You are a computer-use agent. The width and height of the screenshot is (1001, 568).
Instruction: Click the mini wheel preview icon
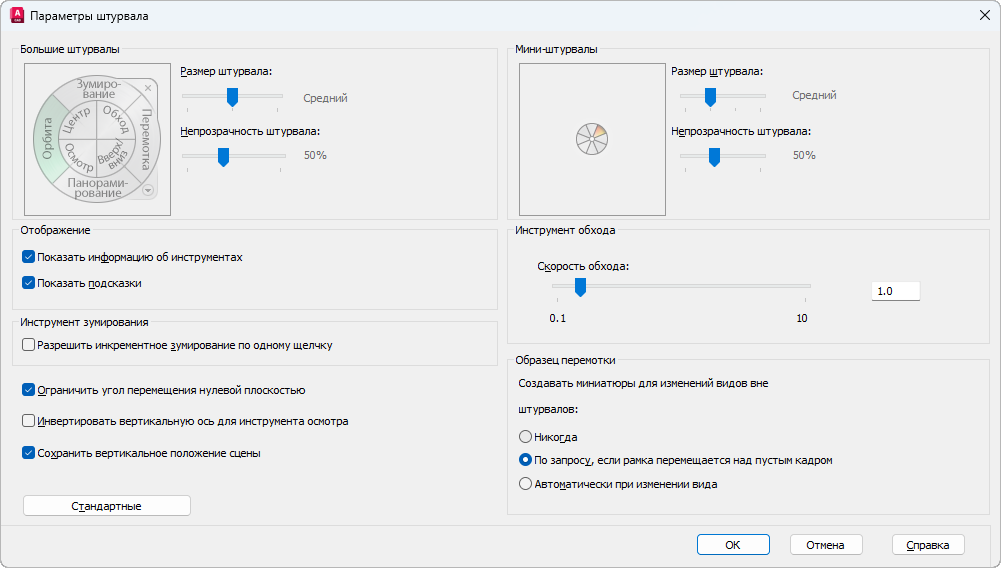tap(592, 139)
